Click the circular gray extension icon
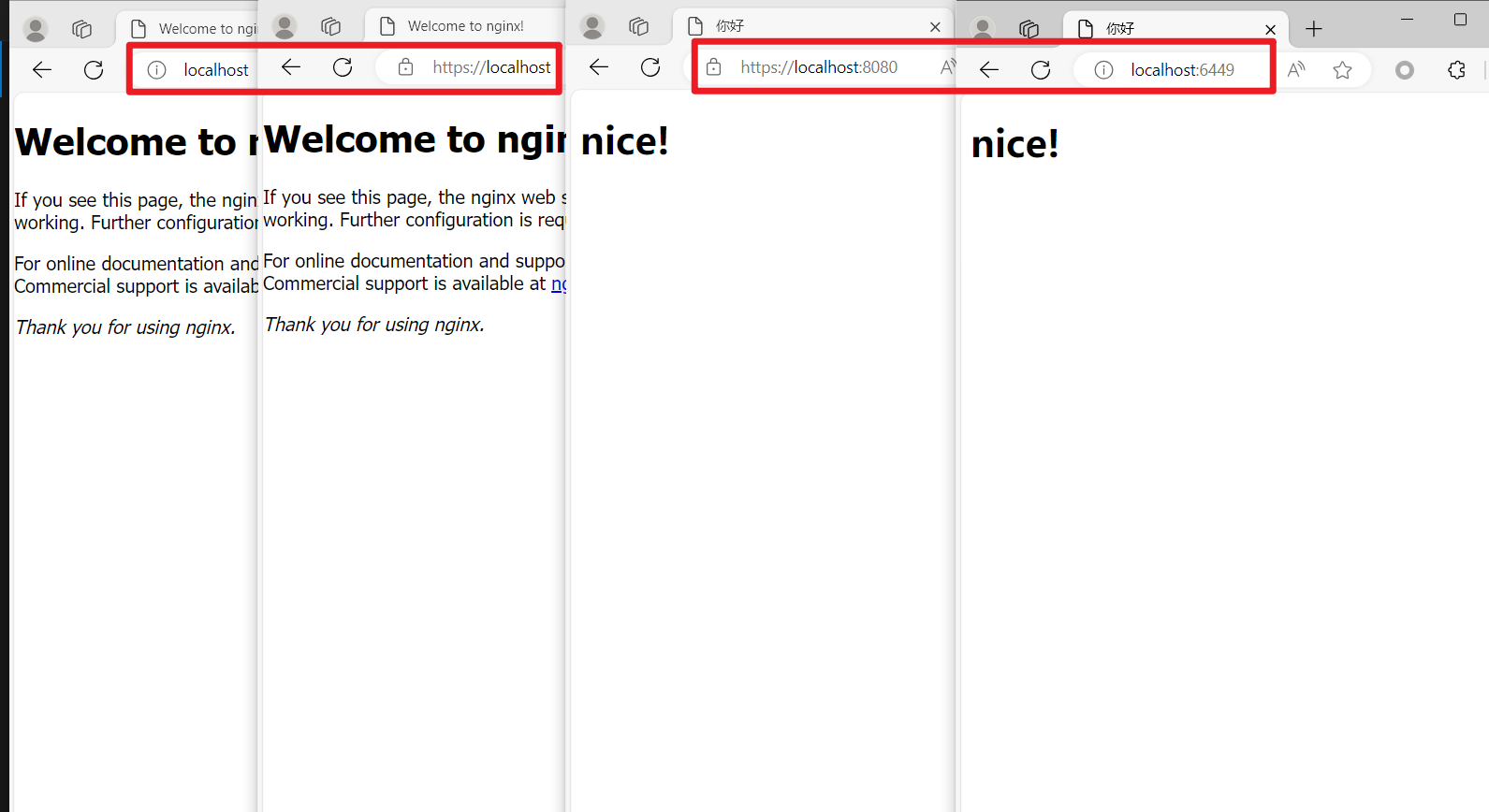Viewport: 1489px width, 812px height. pos(1405,70)
